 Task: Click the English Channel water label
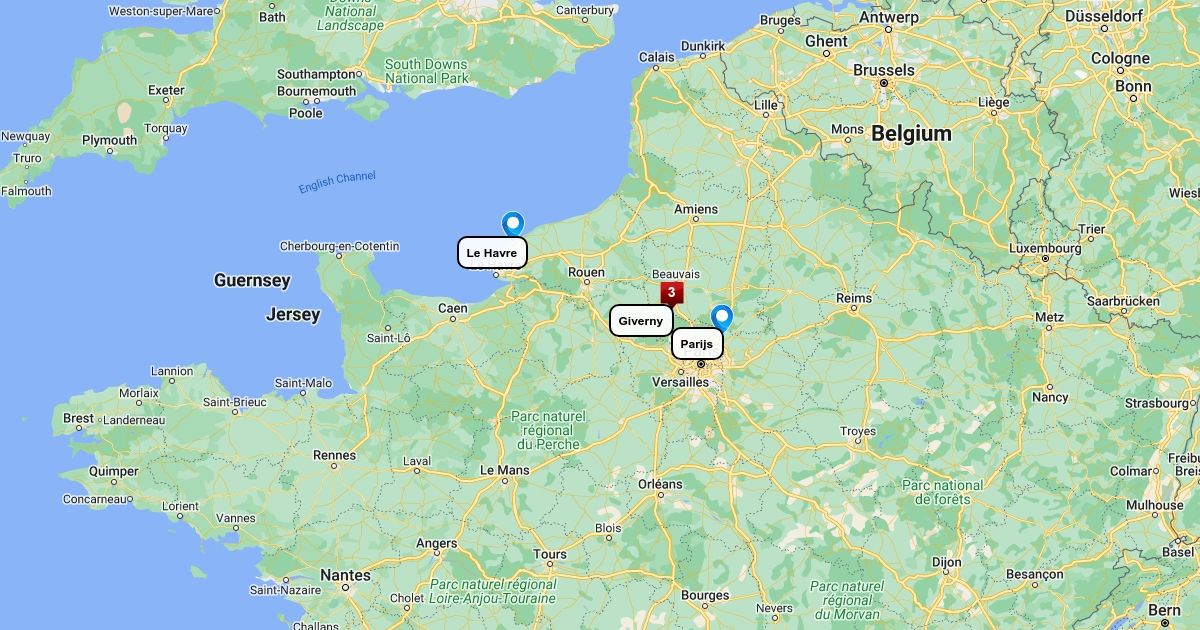(337, 182)
